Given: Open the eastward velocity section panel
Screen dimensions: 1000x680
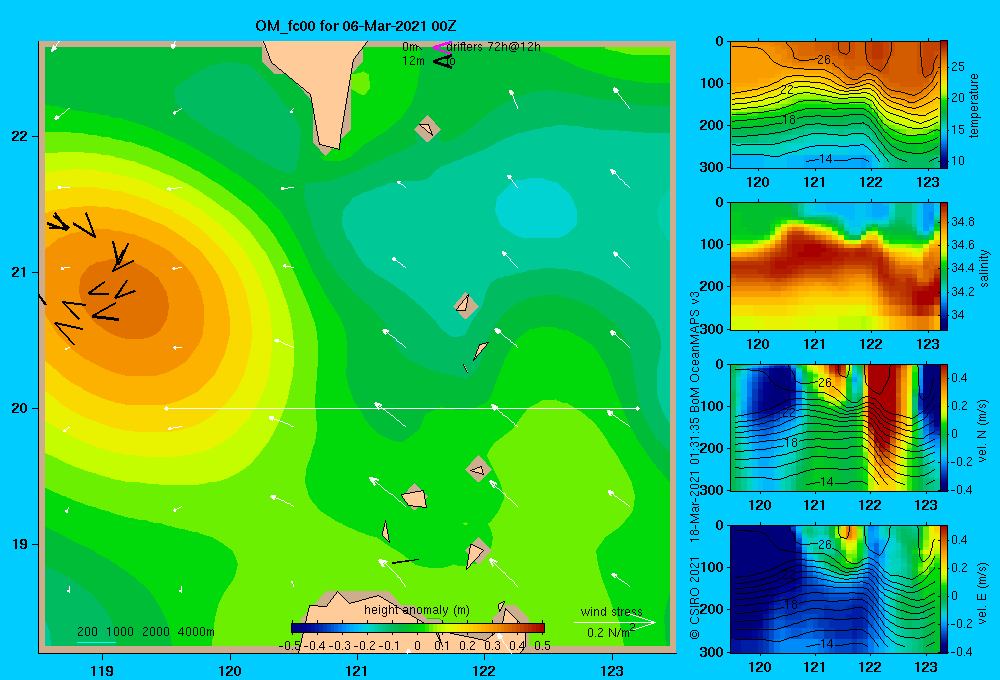Looking at the screenshot, I should (835, 589).
